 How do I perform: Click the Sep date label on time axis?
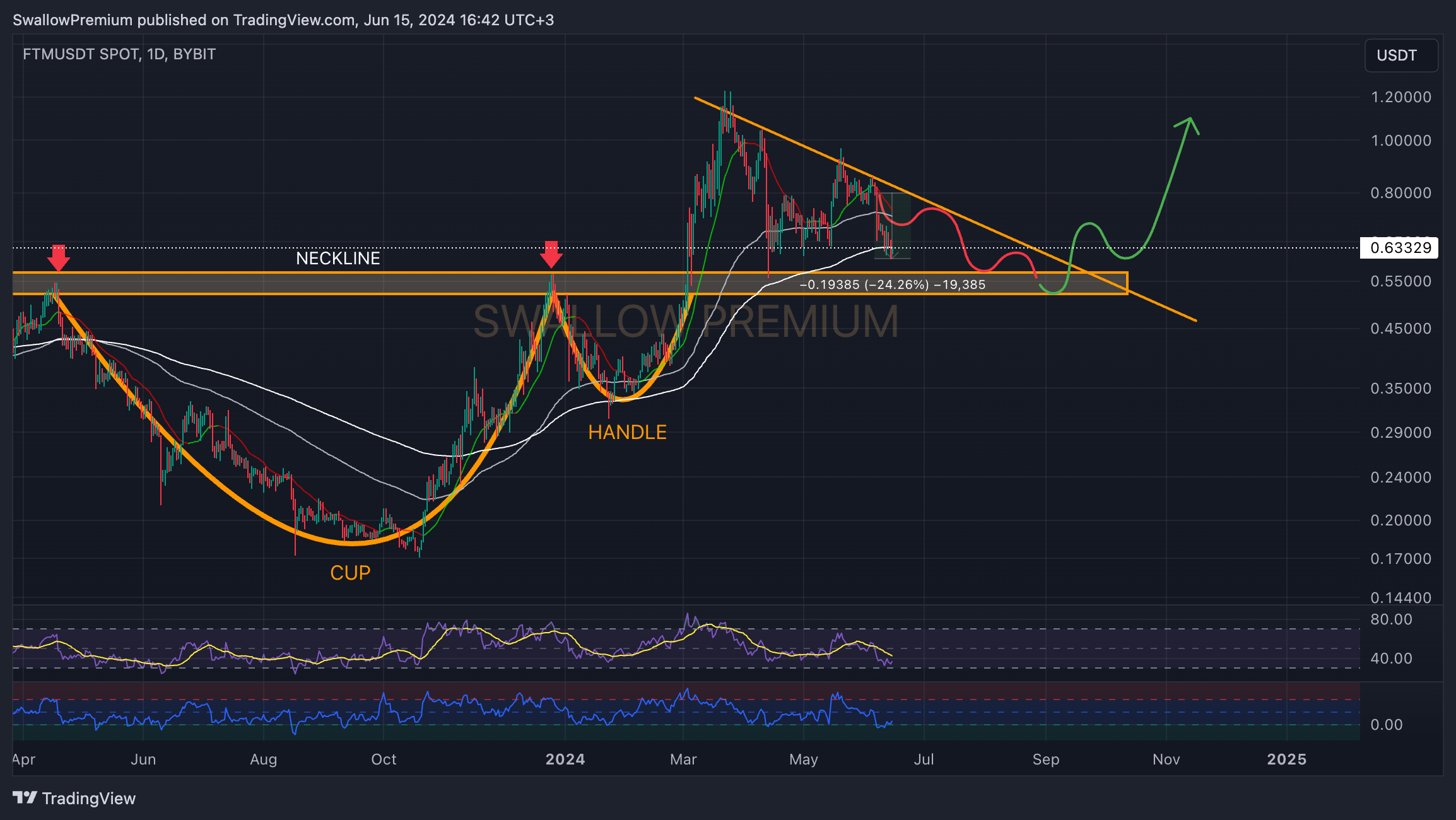[1046, 759]
